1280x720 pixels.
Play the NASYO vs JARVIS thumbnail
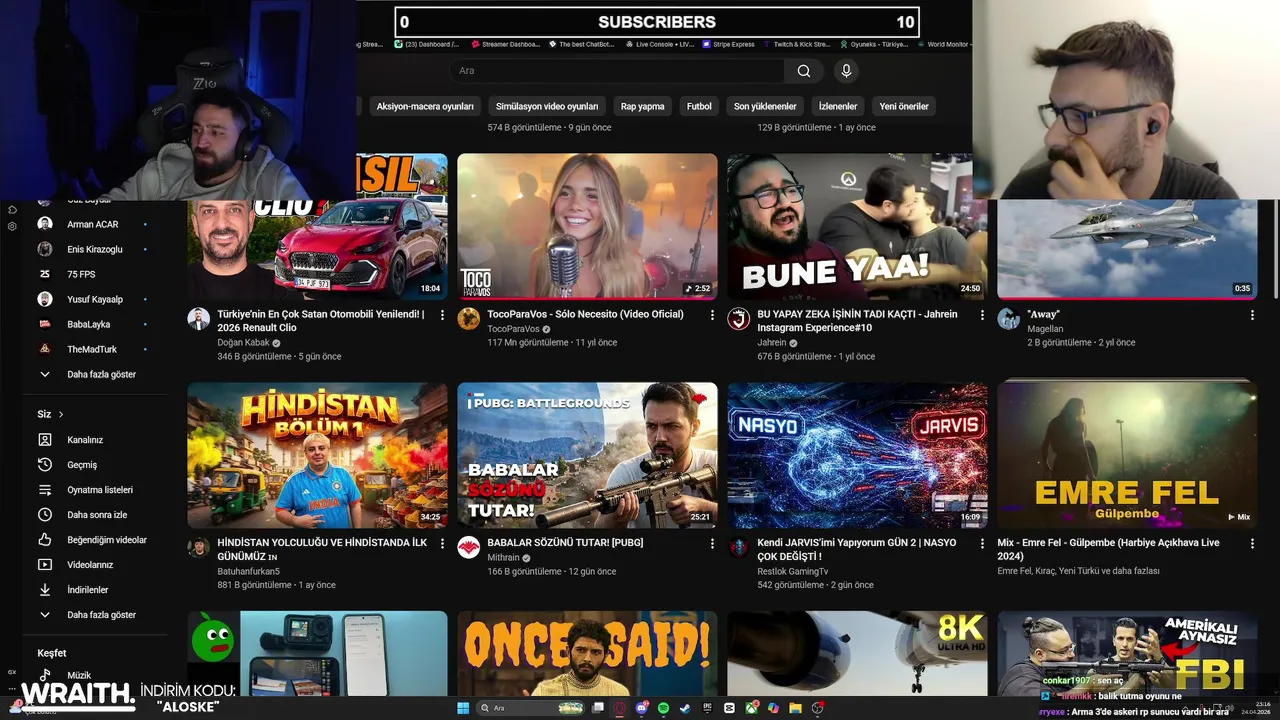click(x=857, y=455)
